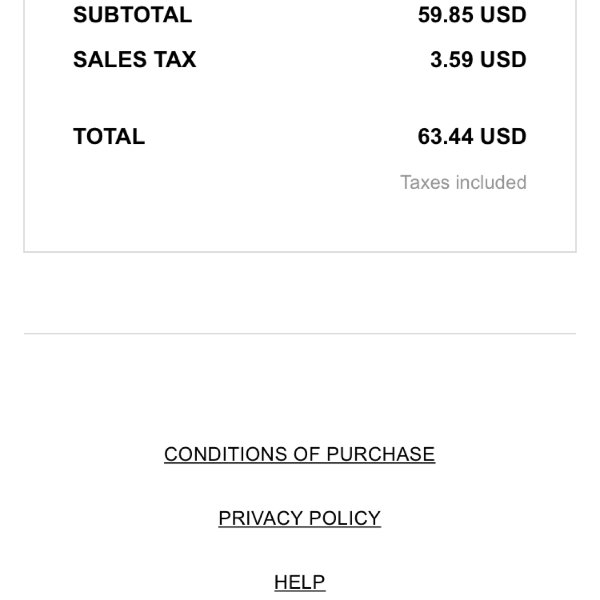Open the Privacy Policy link
Image resolution: width=600 pixels, height=600 pixels.
(x=300, y=518)
